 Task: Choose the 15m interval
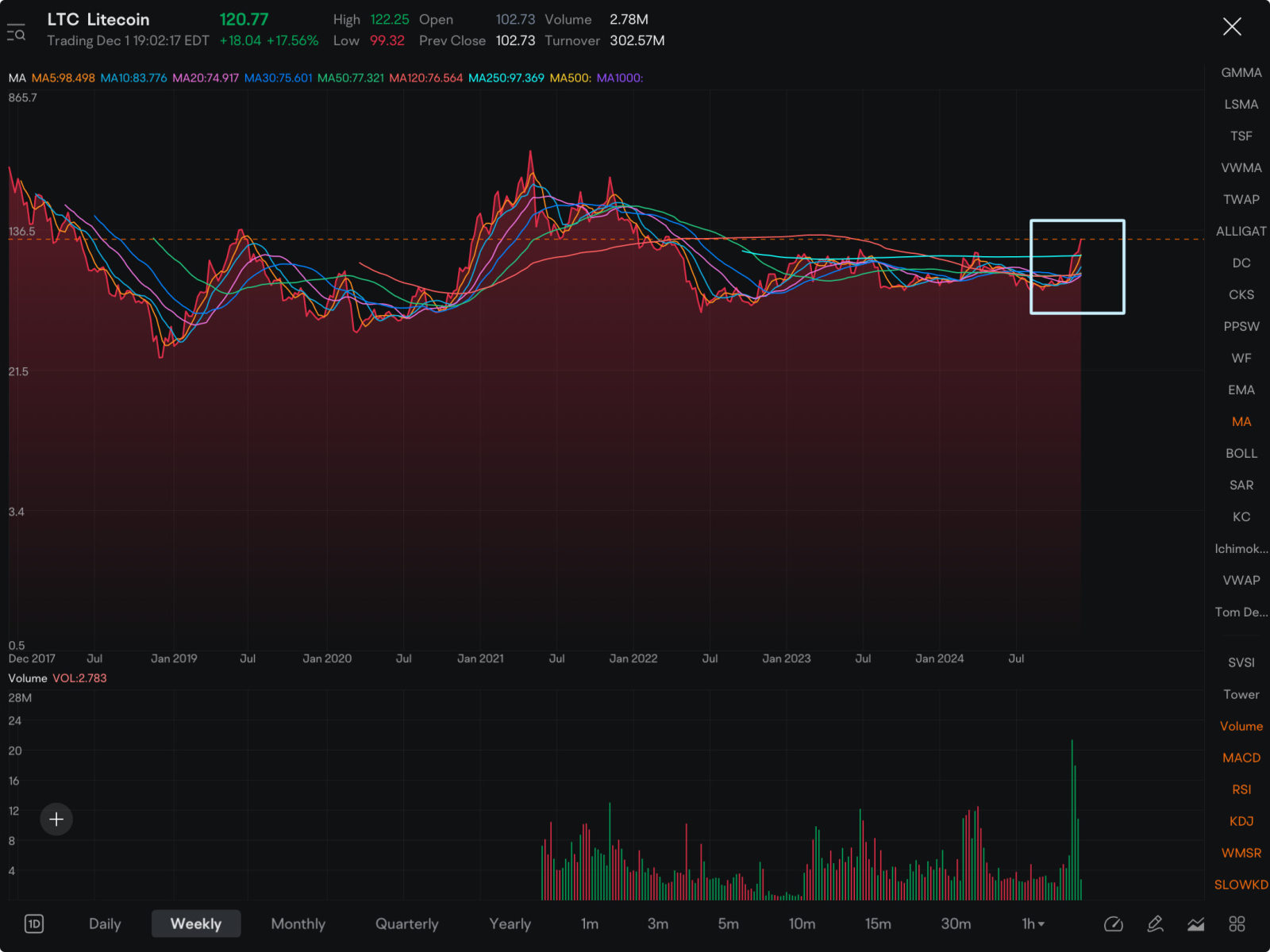(x=879, y=923)
